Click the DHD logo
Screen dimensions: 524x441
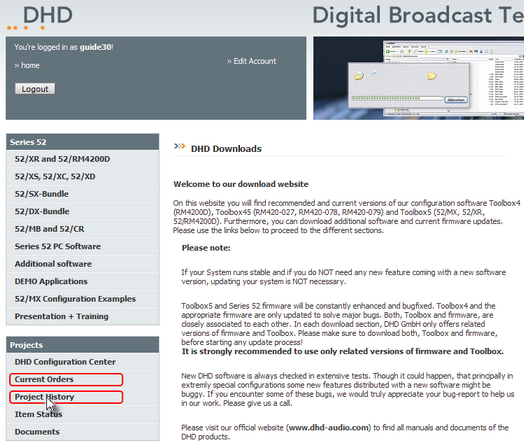(x=40, y=17)
